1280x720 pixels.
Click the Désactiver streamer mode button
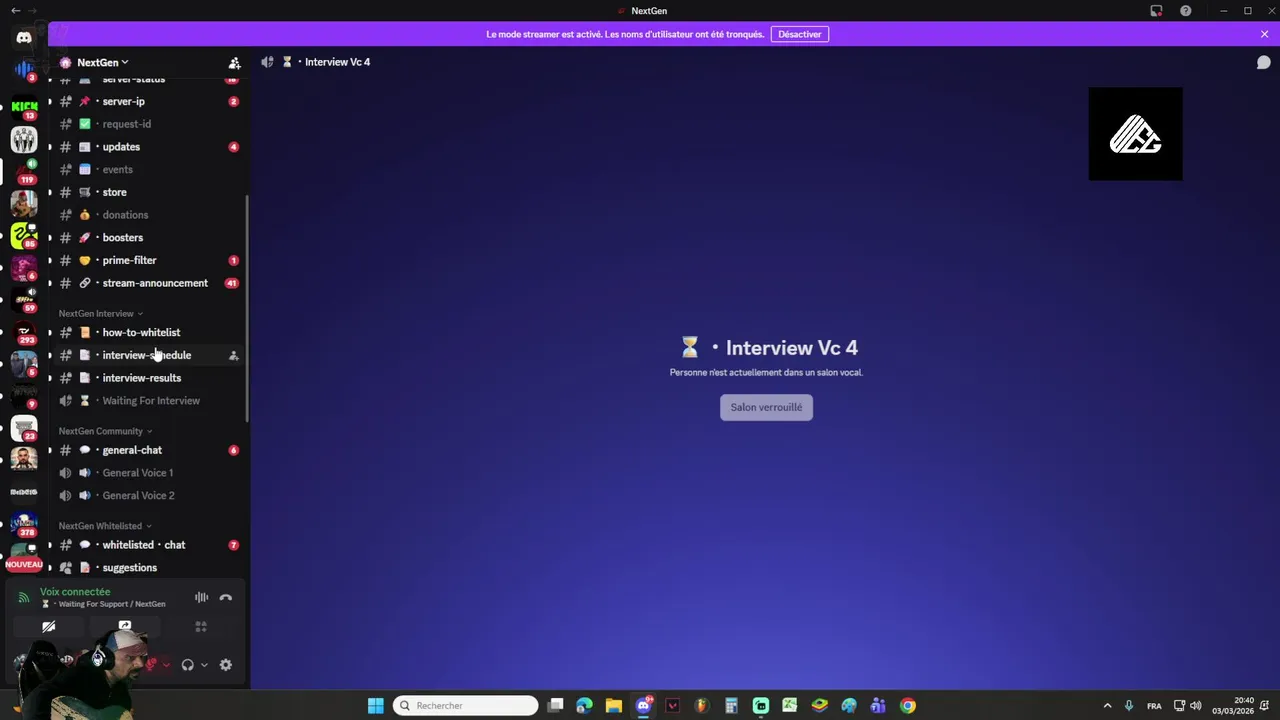799,34
